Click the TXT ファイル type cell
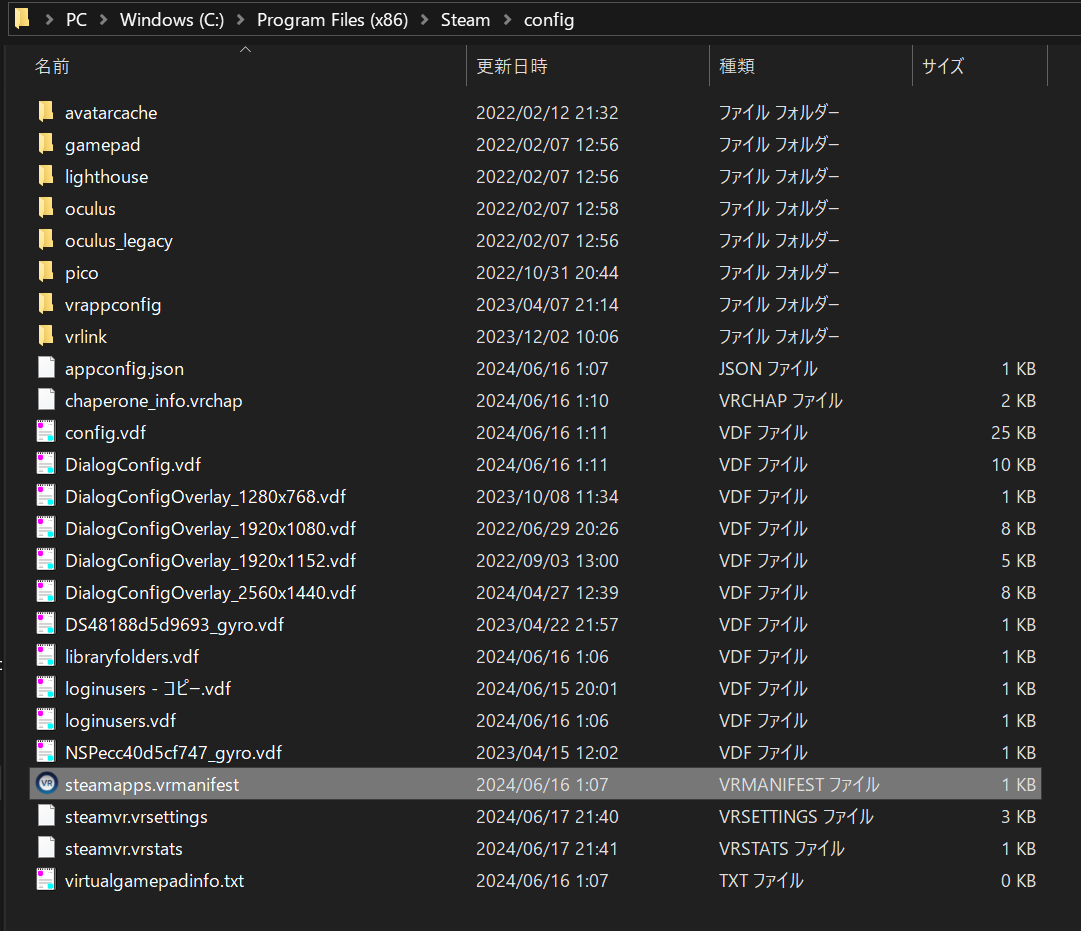This screenshot has height=931, width=1081. 761,881
